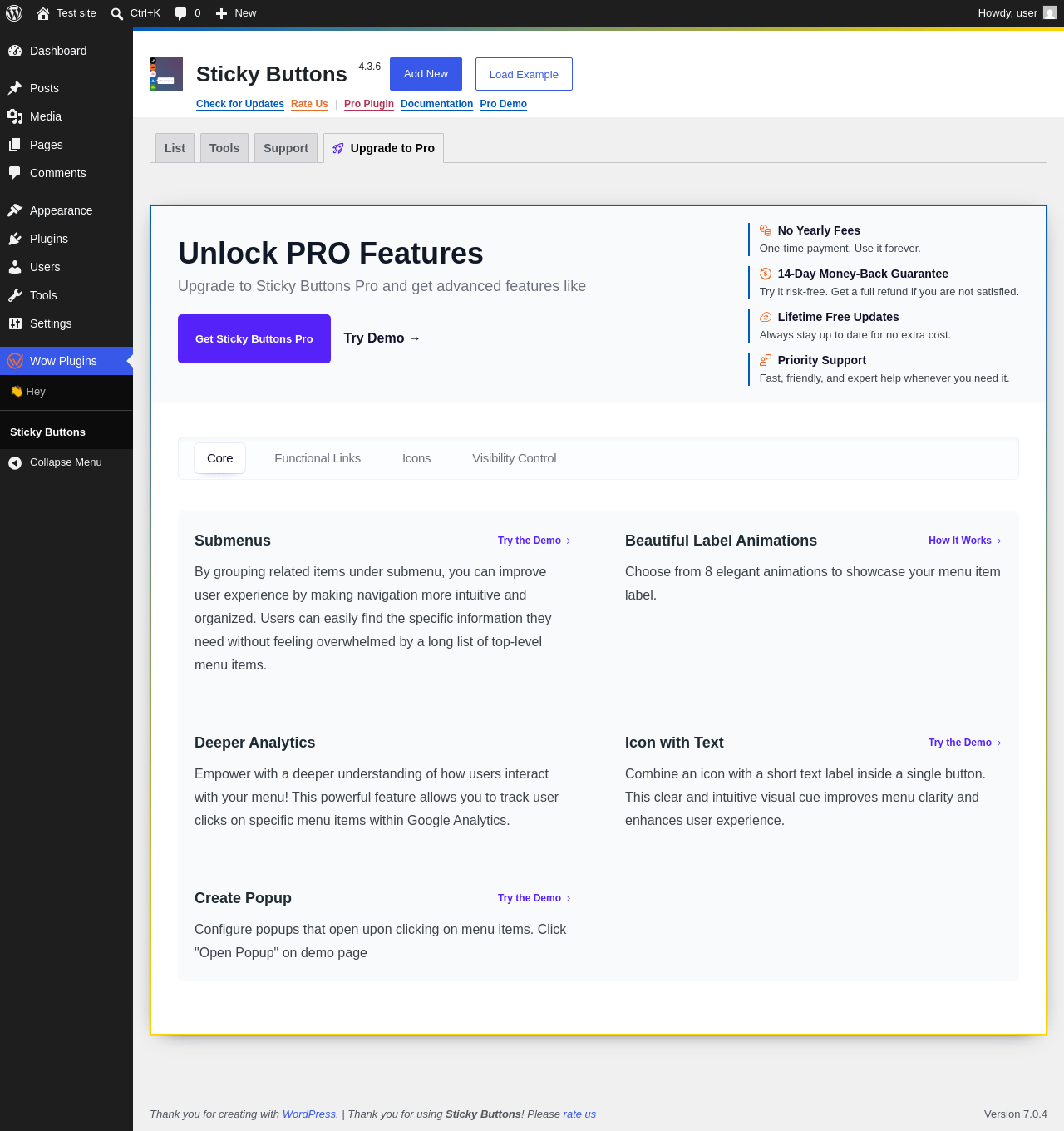Open the Pro Plugin link

pos(369,104)
